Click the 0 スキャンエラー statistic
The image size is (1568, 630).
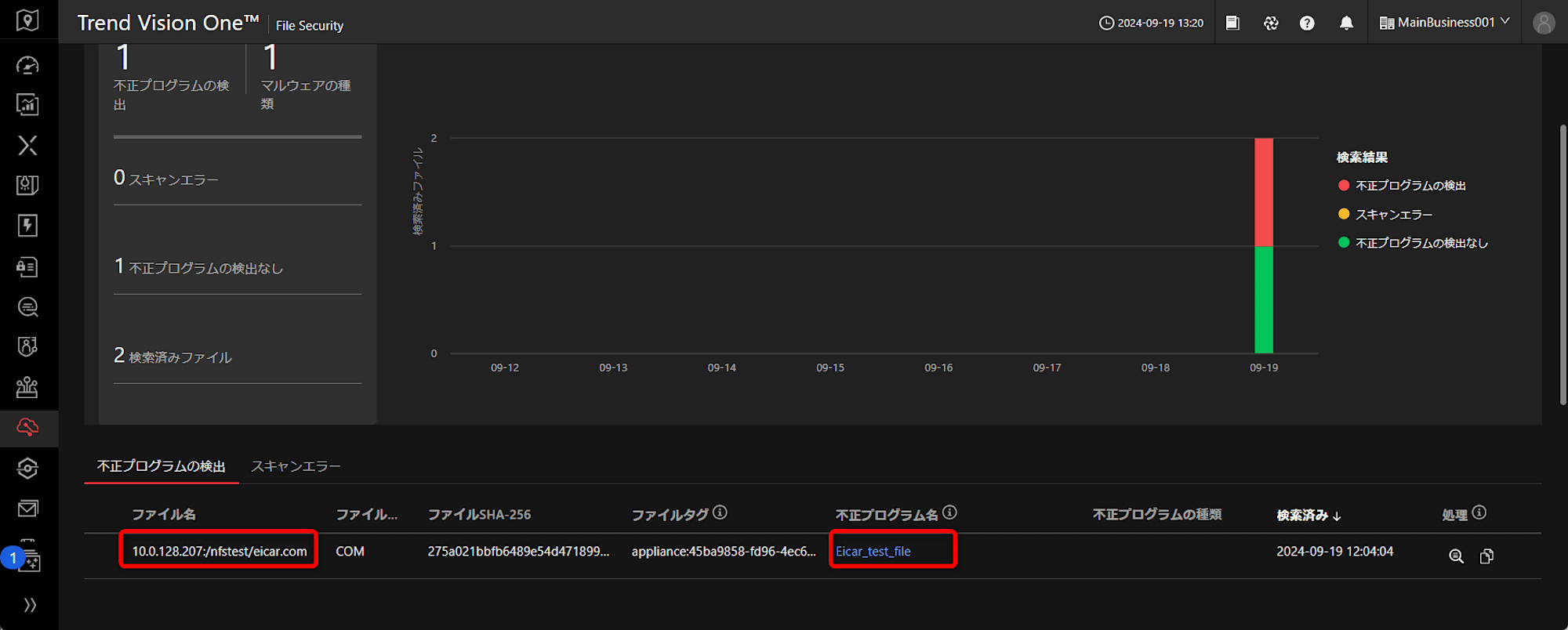pyautogui.click(x=166, y=178)
